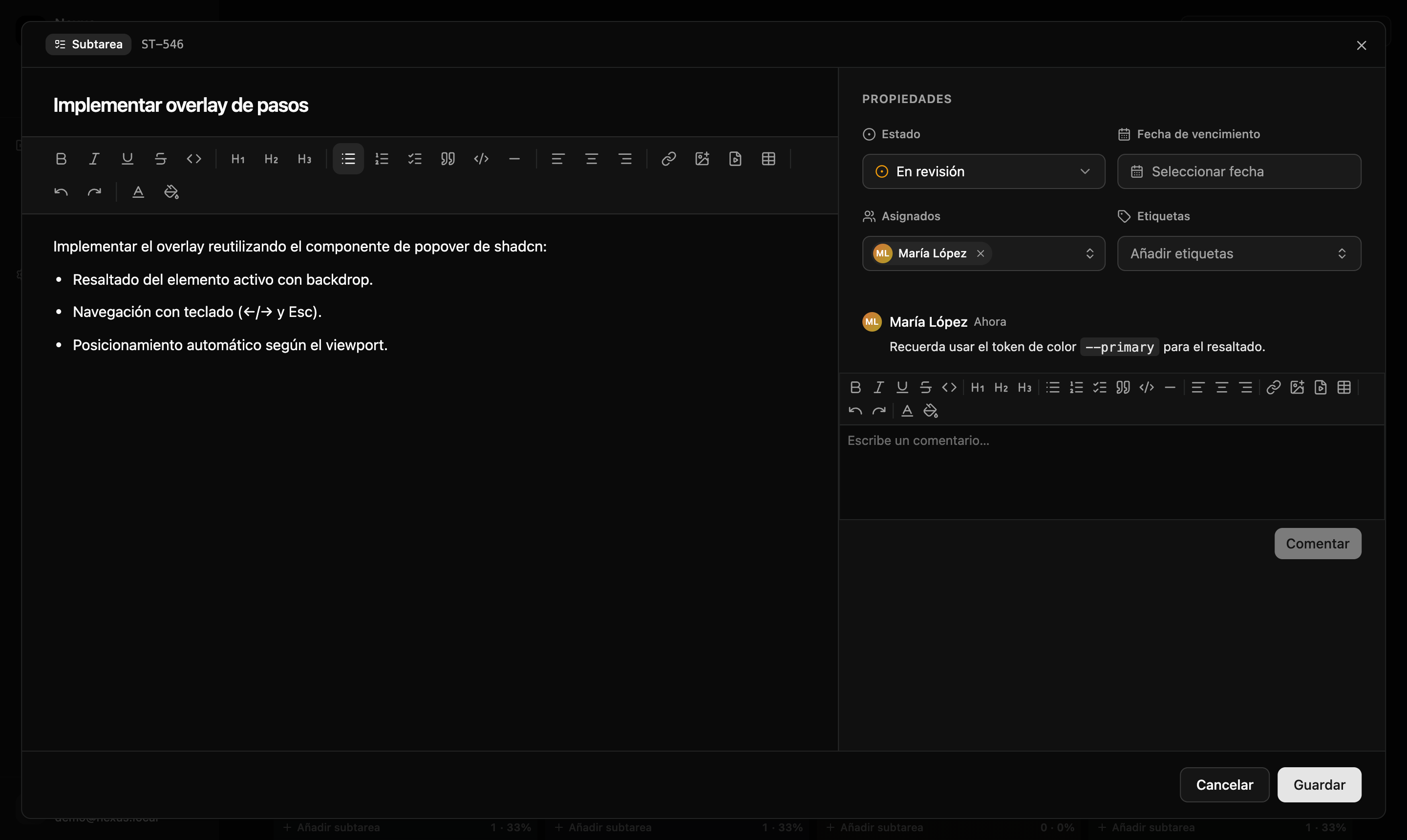The width and height of the screenshot is (1407, 840).
Task: Center align comment text
Action: click(1222, 387)
